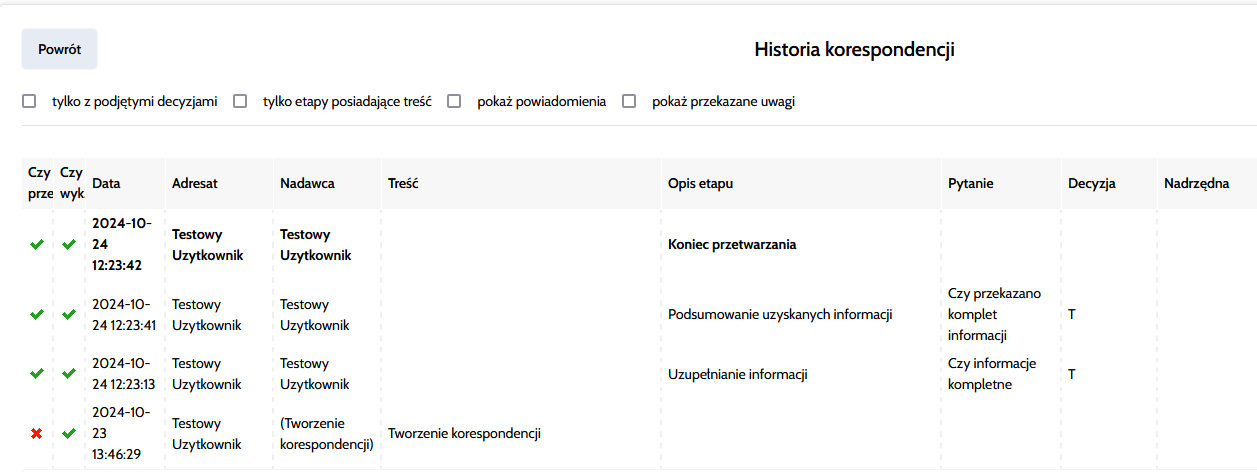Screen dimensions: 1257x472
Task: Select date 2024-10-24 12:23:13 cell
Action: [x=124, y=374]
